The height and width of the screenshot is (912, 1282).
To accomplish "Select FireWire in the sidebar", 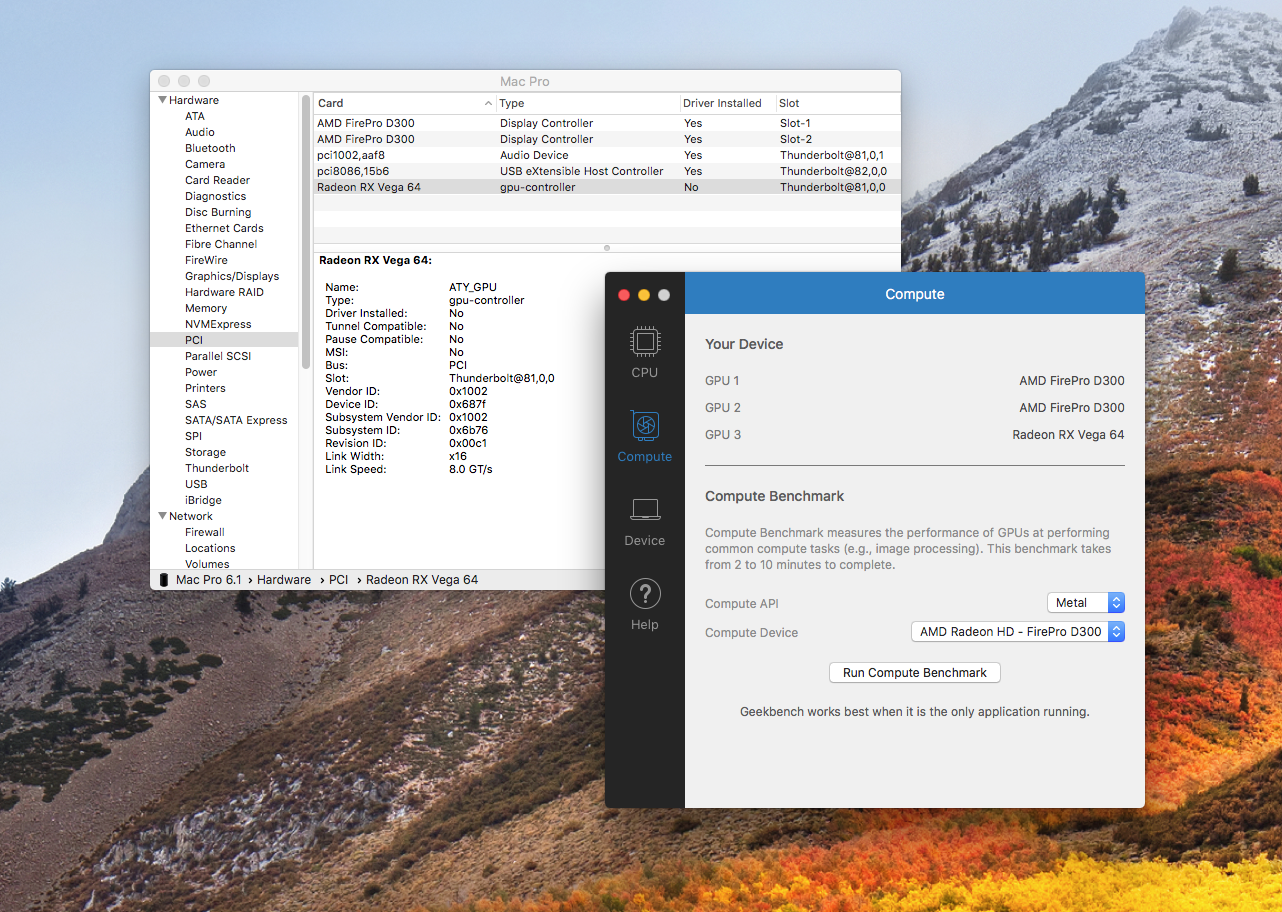I will [x=206, y=260].
